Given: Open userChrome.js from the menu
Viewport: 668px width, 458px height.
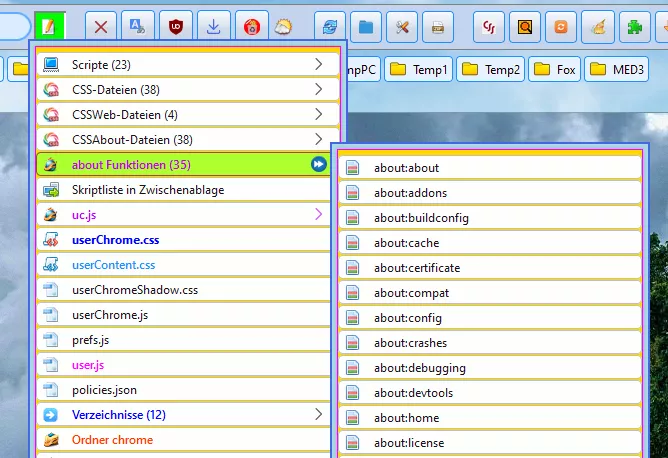Looking at the screenshot, I should tap(184, 315).
